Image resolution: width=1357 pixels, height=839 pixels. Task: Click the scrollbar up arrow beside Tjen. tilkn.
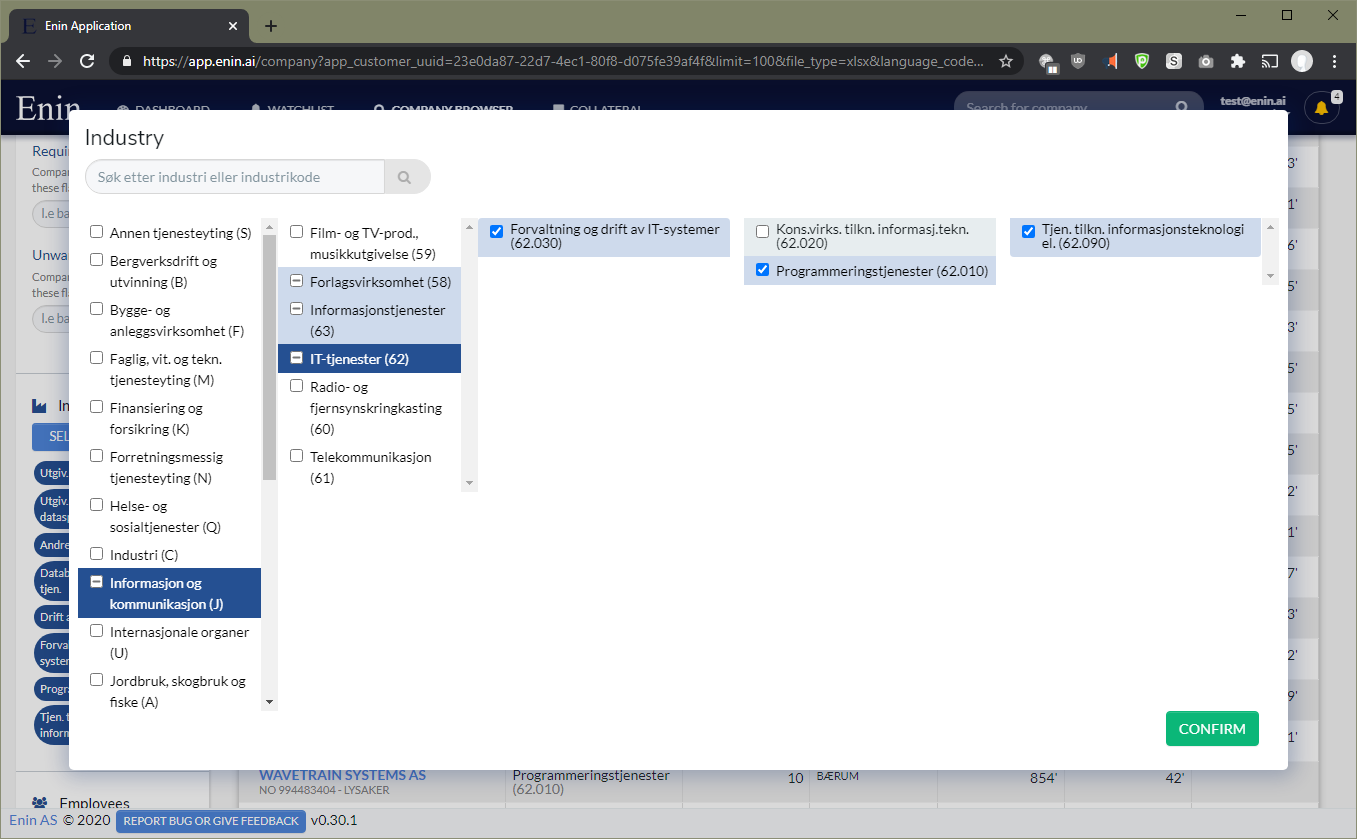[x=1271, y=226]
